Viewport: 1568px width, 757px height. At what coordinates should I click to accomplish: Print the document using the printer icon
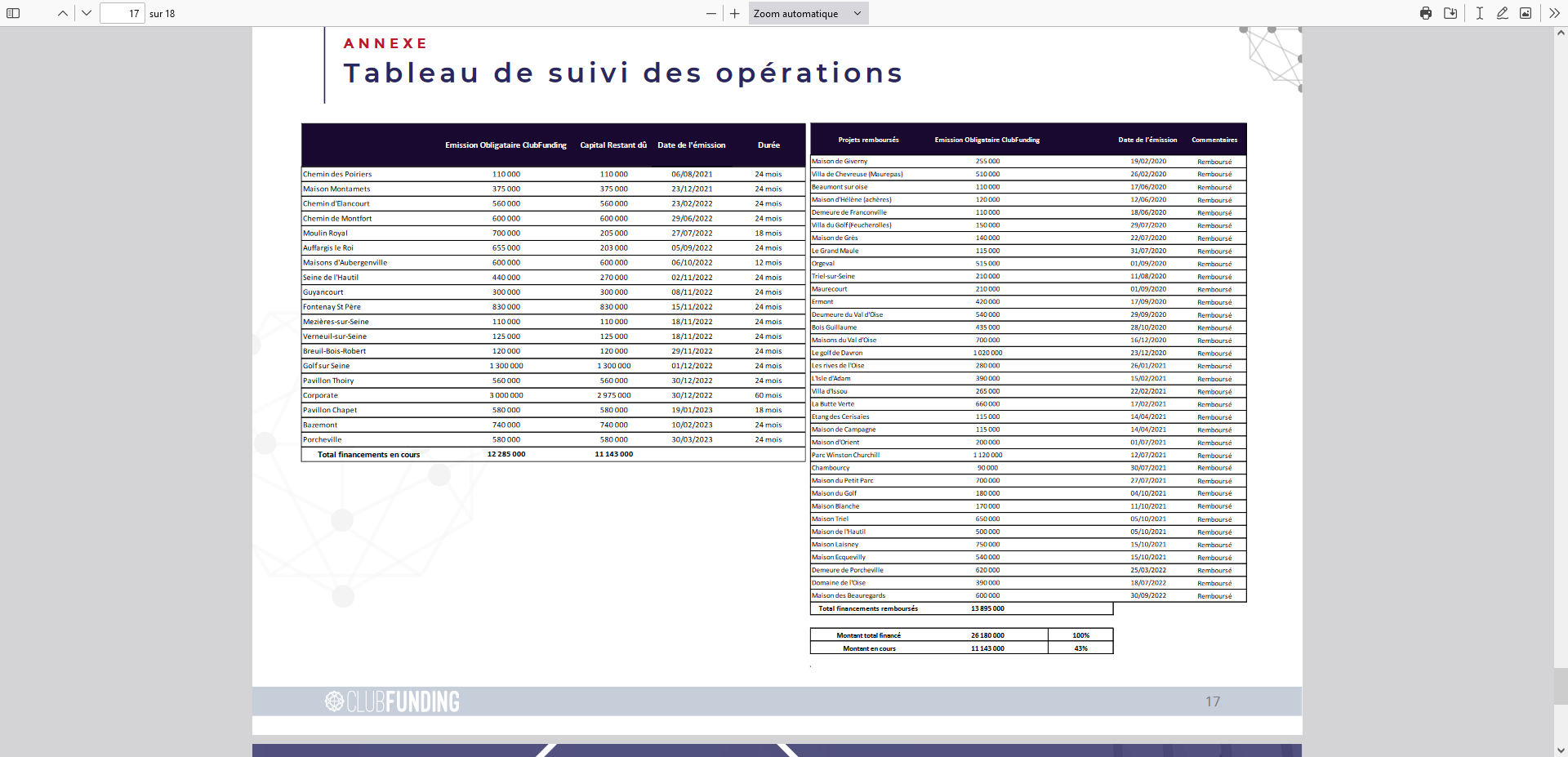click(1426, 13)
